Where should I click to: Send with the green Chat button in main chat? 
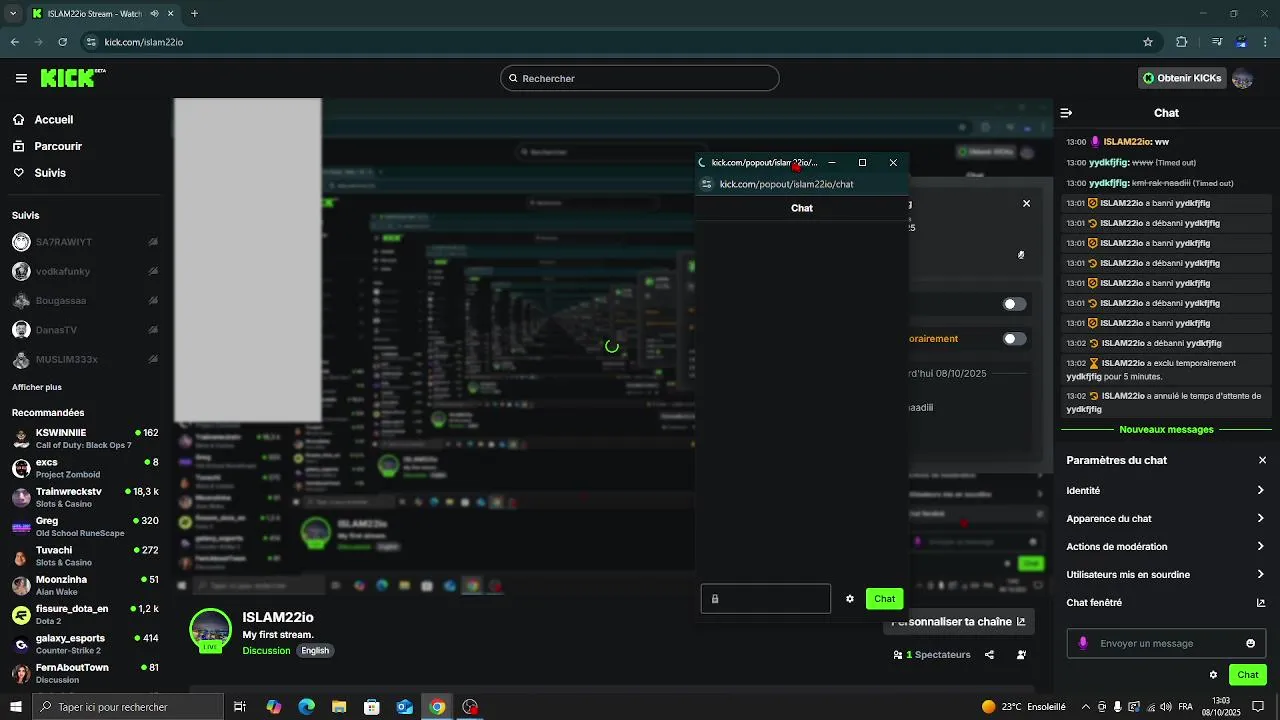[x=1248, y=675]
